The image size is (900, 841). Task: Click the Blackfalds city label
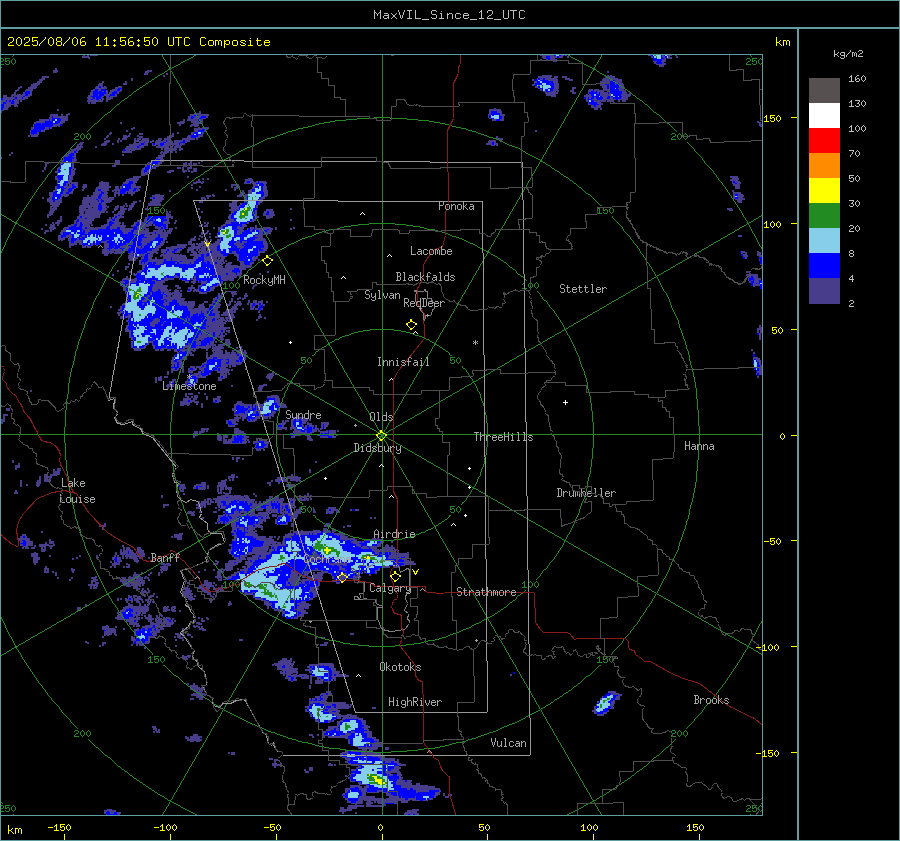(x=425, y=277)
